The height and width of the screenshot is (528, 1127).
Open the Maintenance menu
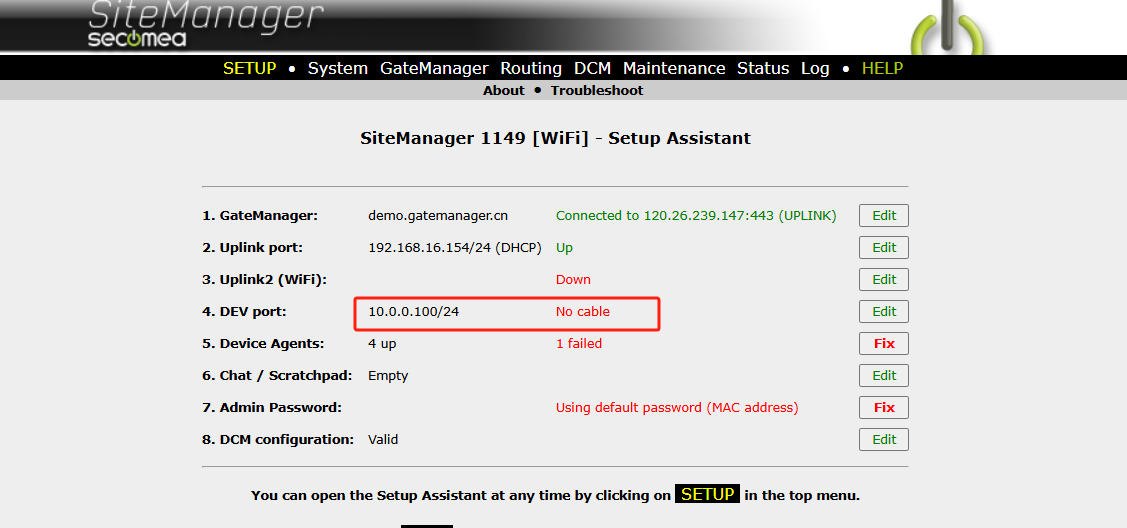coord(674,68)
